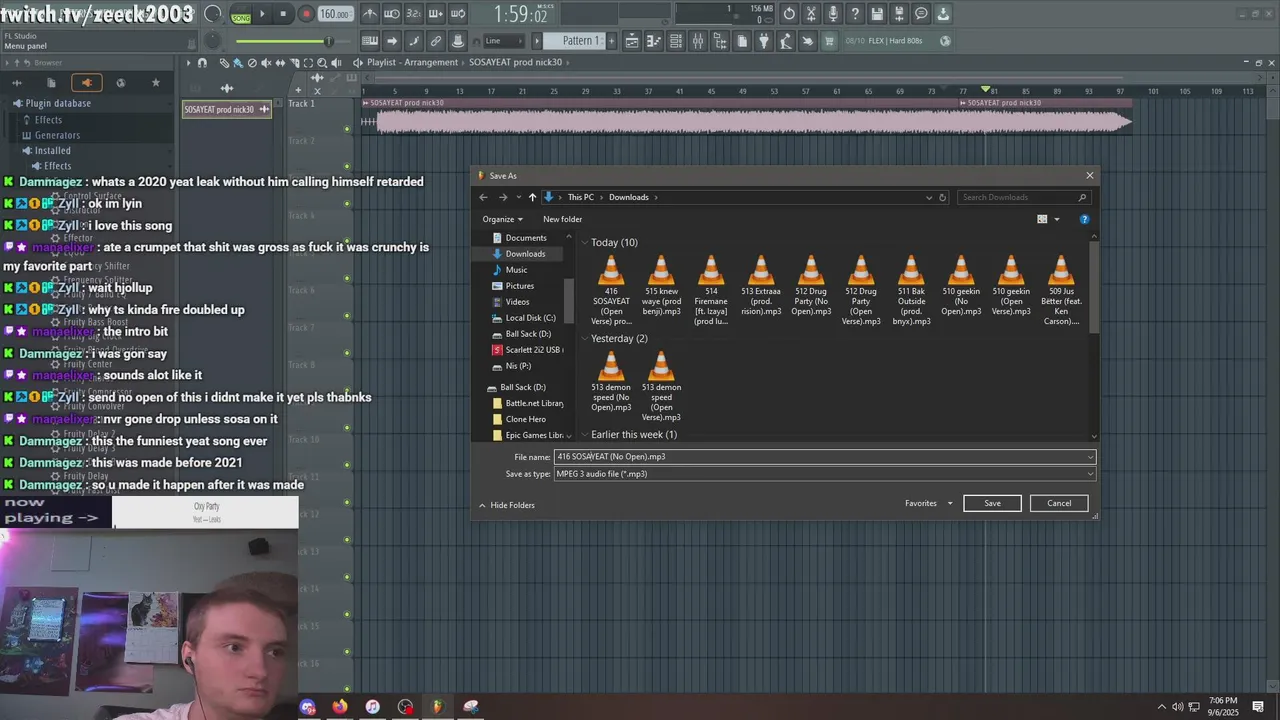Viewport: 1280px width, 720px height.
Task: Adjust the main volume green slider
Action: click(284, 41)
